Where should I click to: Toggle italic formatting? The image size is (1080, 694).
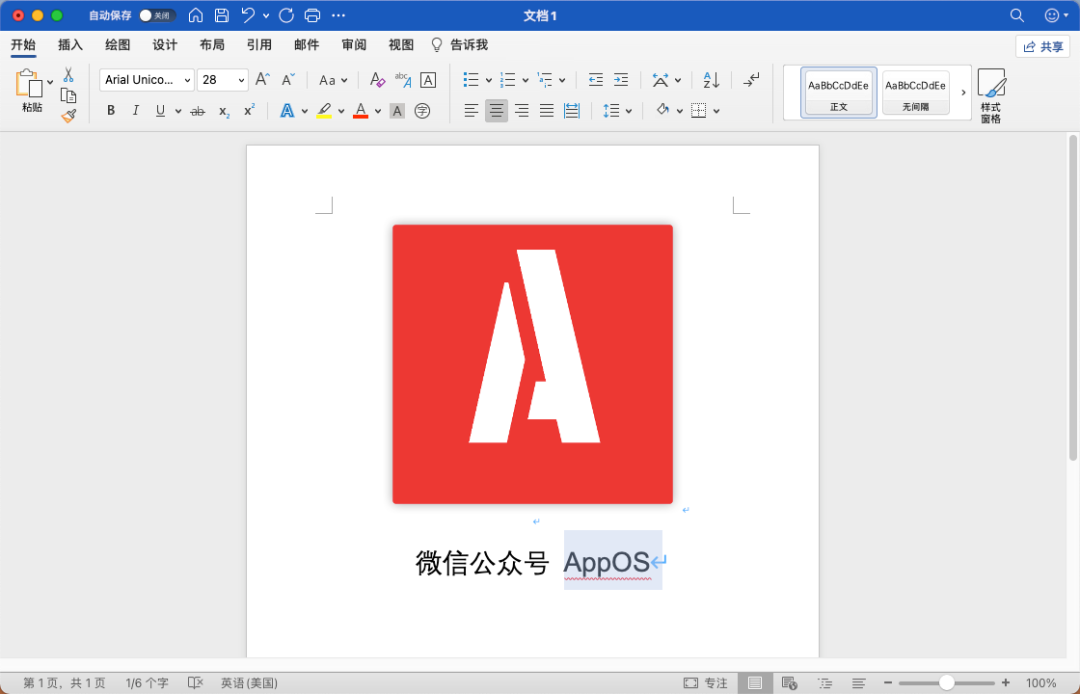pyautogui.click(x=136, y=111)
